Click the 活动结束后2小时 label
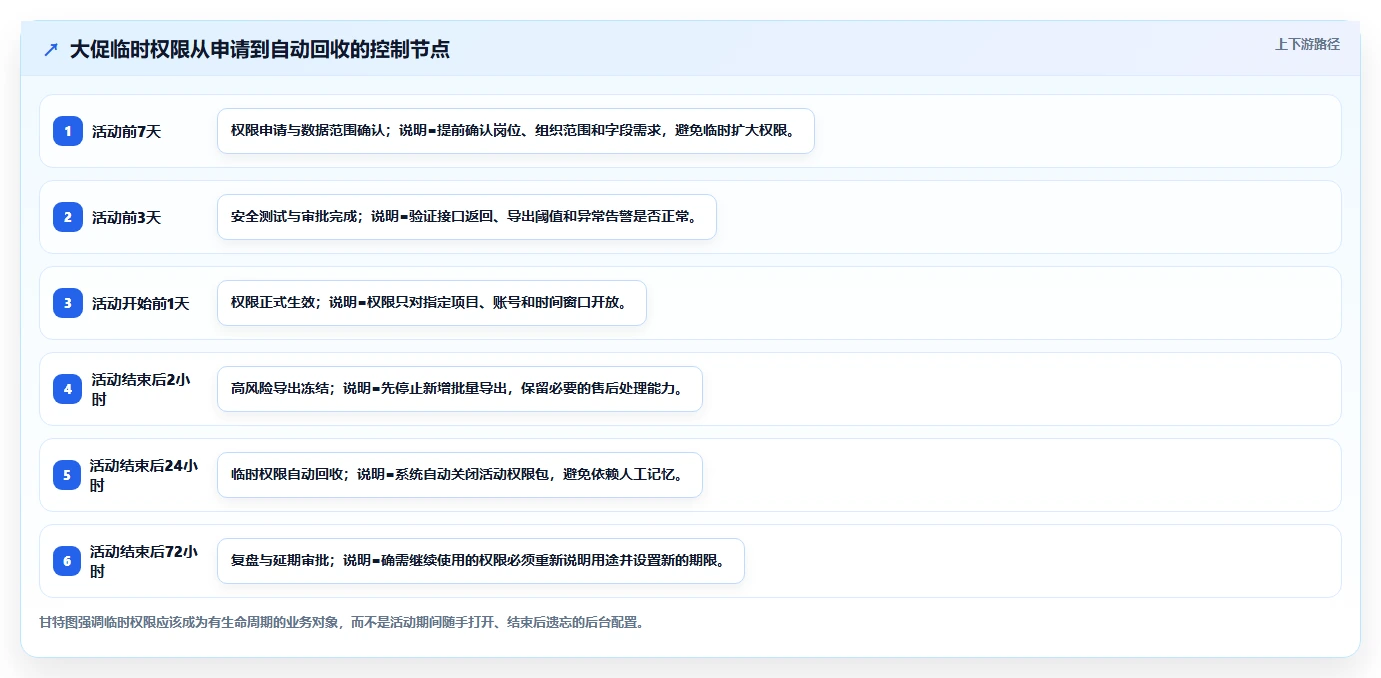 pos(141,389)
